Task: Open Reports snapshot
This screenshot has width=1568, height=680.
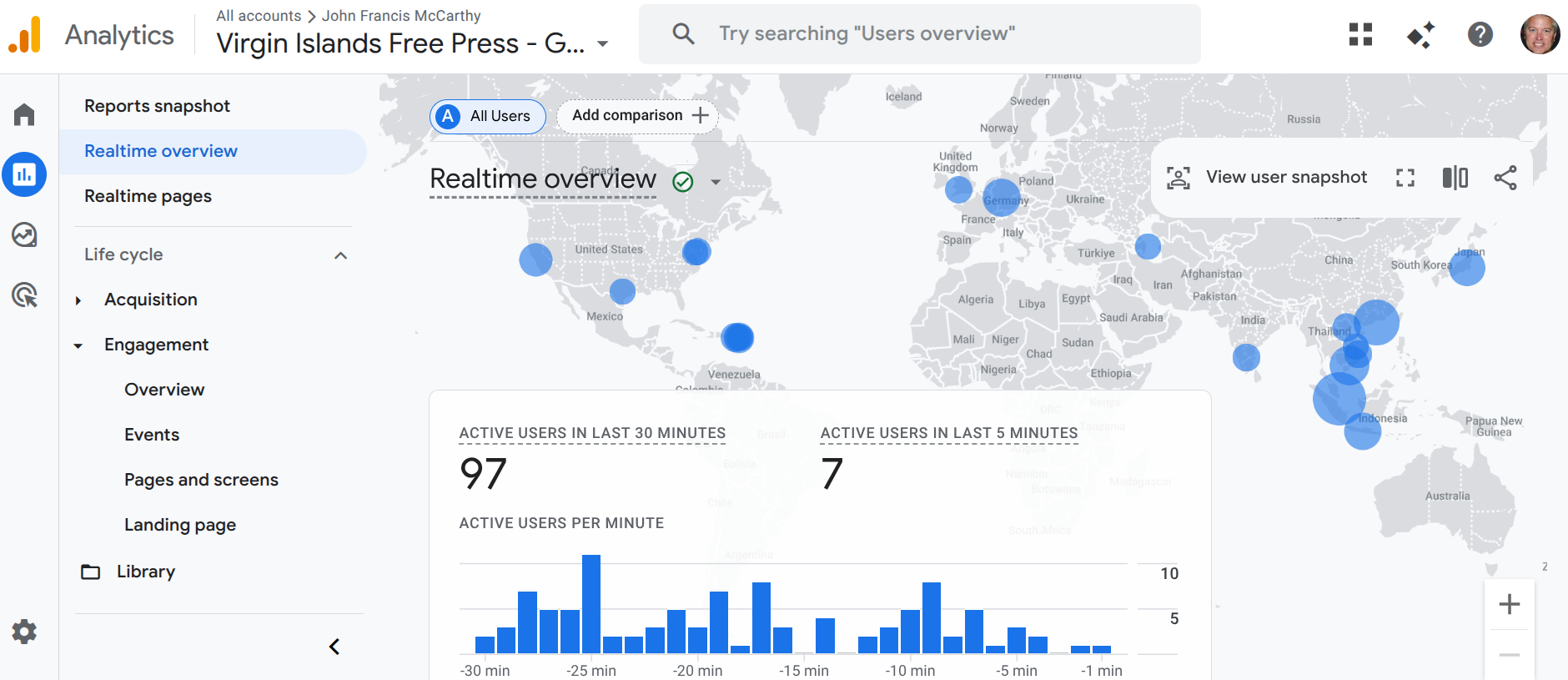Action: pos(158,106)
